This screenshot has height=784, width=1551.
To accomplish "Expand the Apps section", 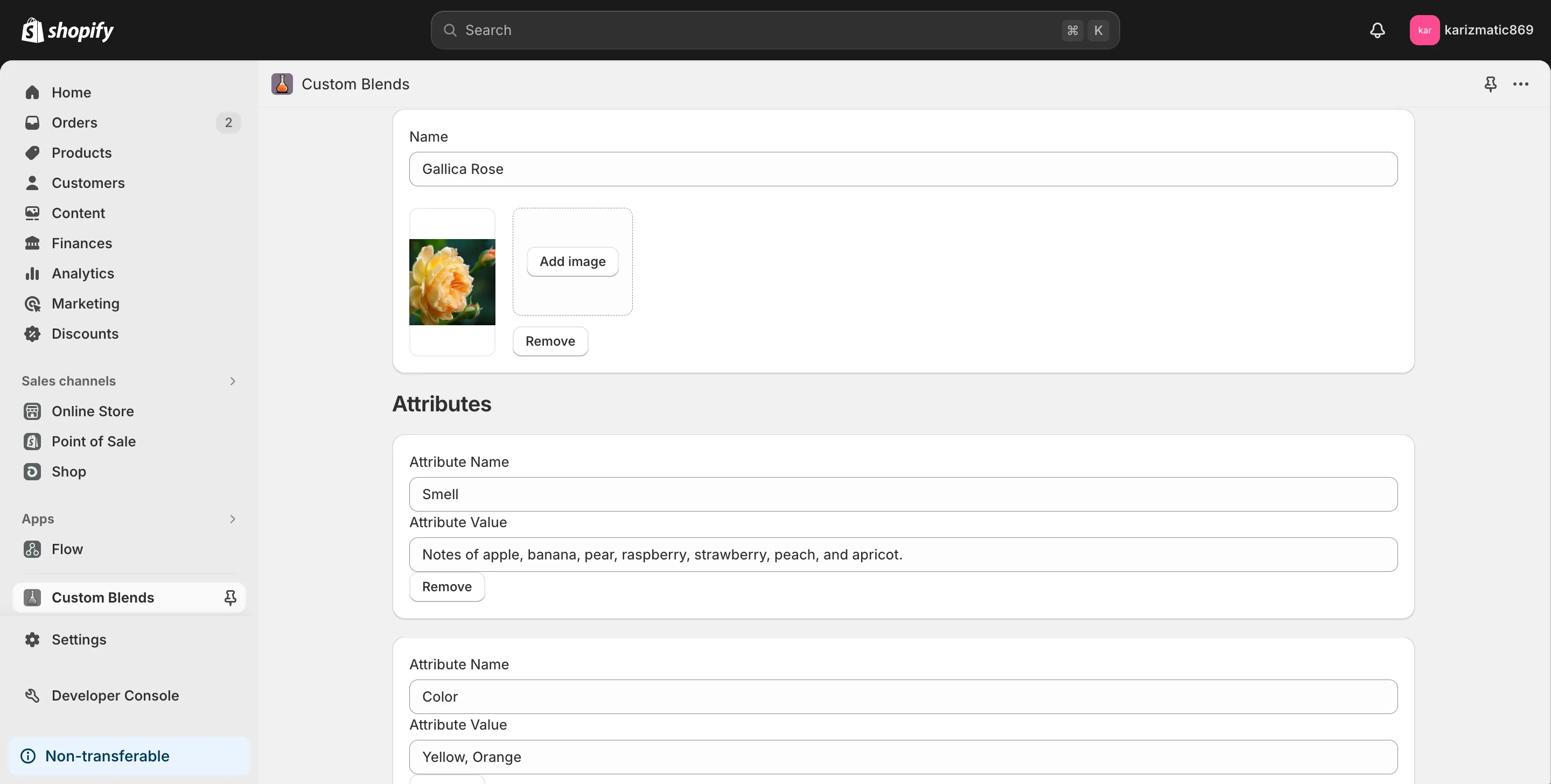I will tap(233, 519).
